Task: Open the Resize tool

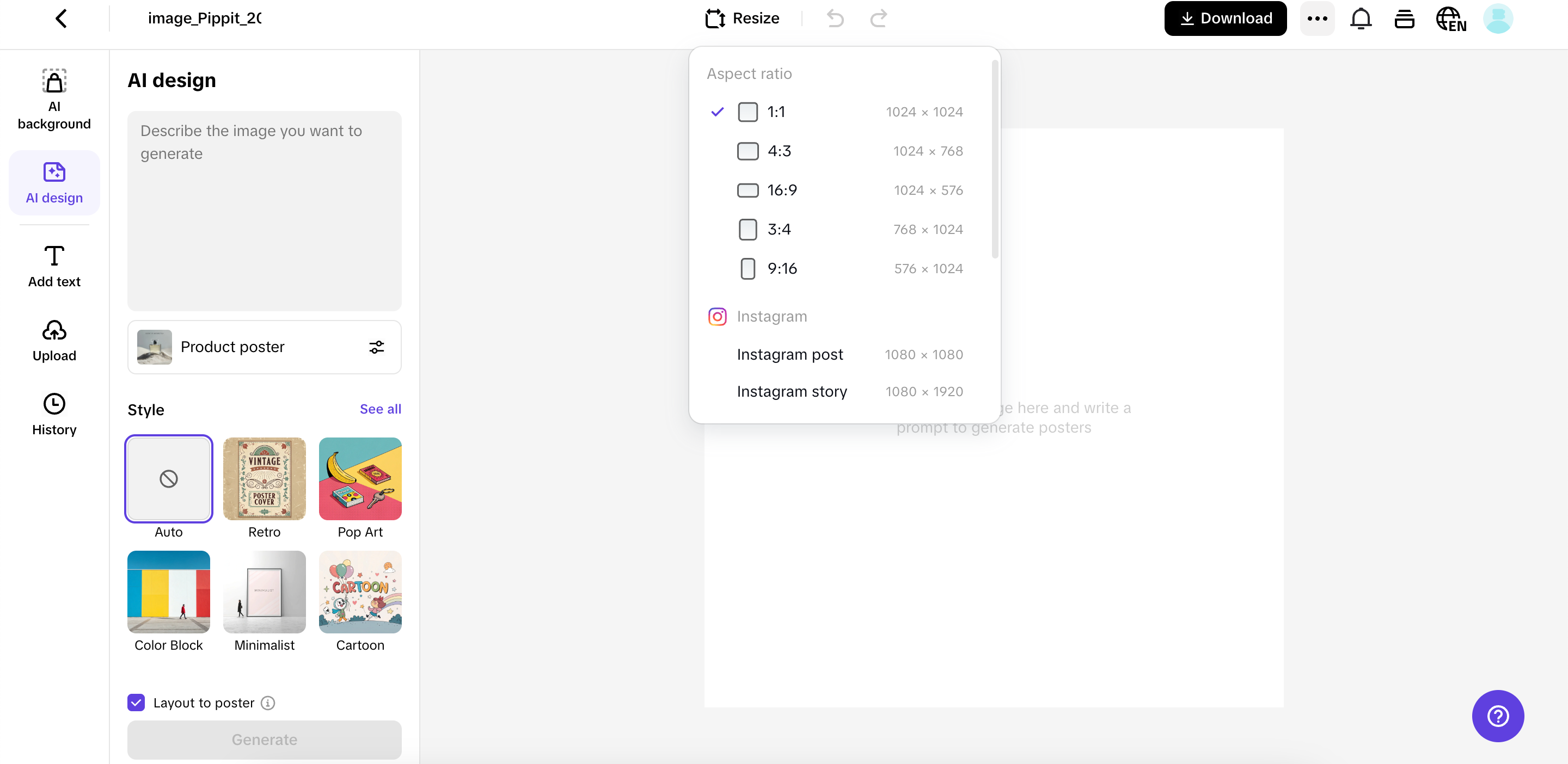Action: (x=742, y=17)
